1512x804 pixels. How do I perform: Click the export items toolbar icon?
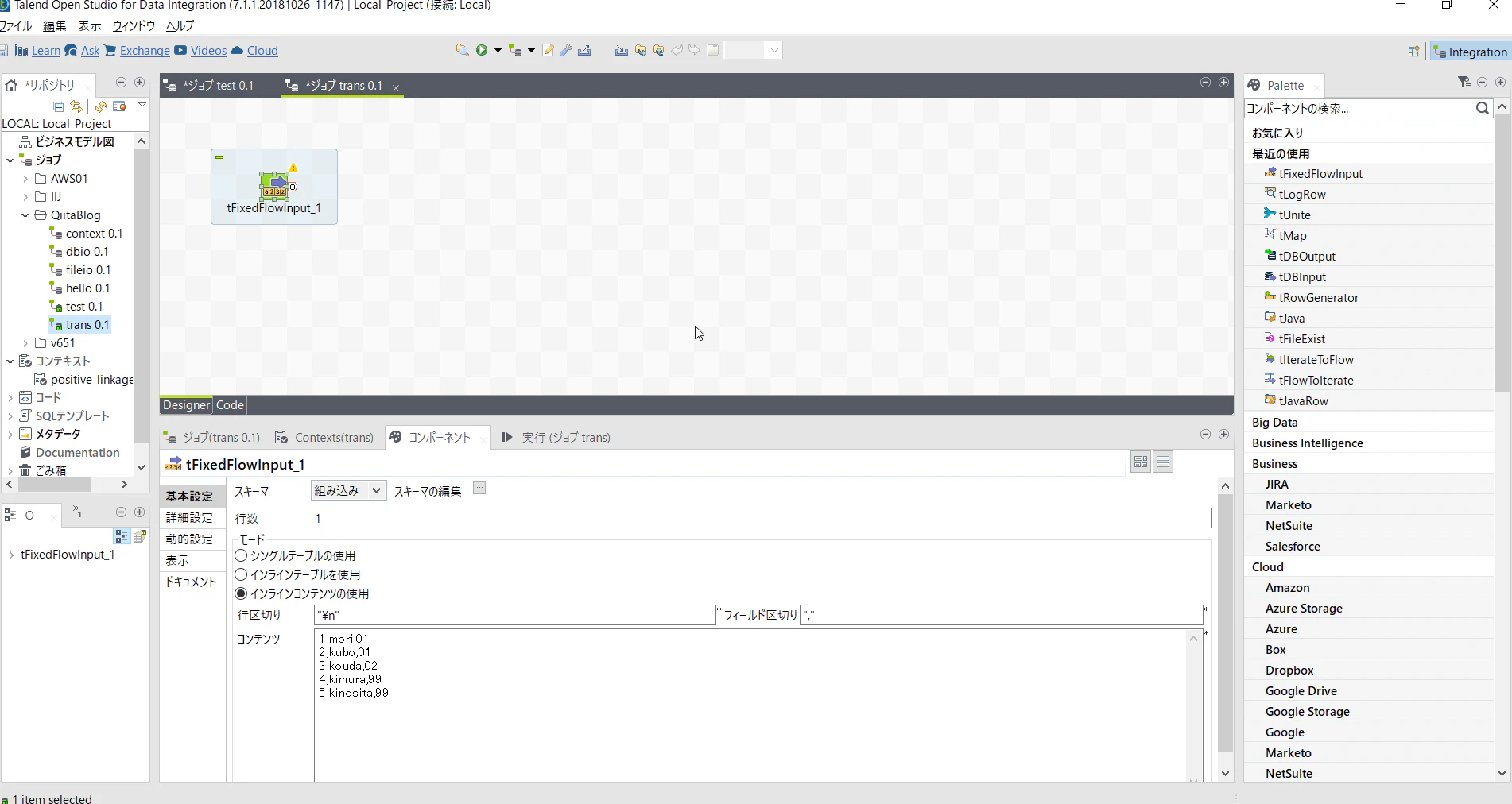click(584, 50)
